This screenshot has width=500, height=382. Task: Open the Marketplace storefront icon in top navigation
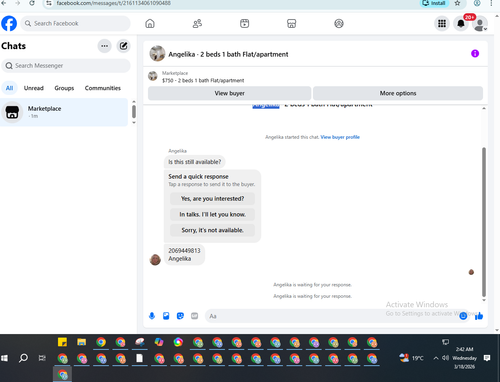(292, 24)
